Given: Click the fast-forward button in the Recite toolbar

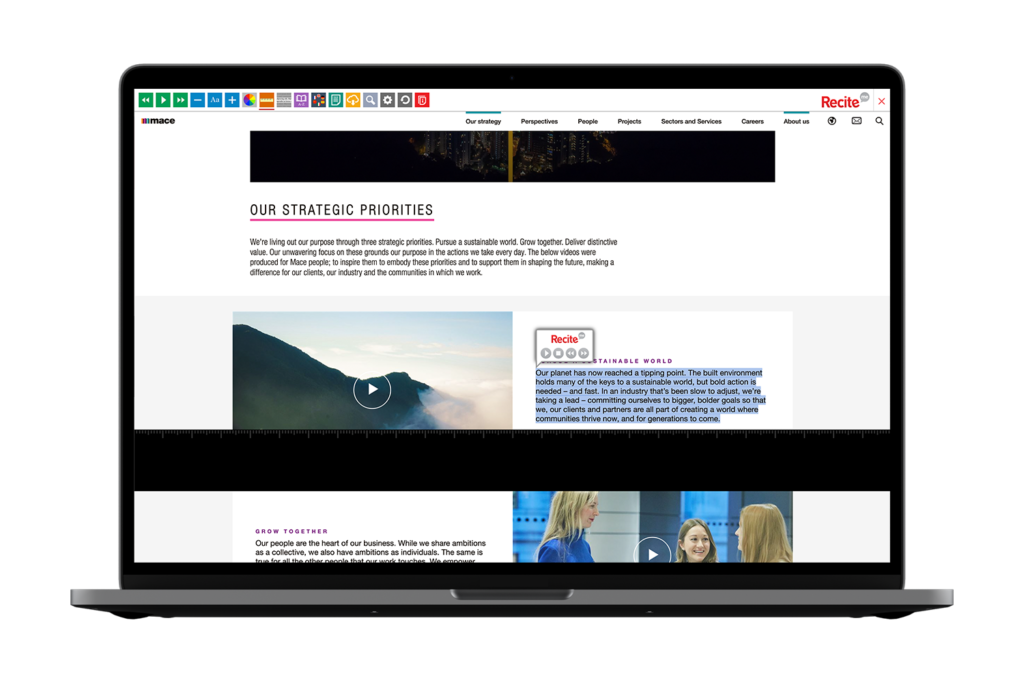Looking at the screenshot, I should pyautogui.click(x=180, y=100).
